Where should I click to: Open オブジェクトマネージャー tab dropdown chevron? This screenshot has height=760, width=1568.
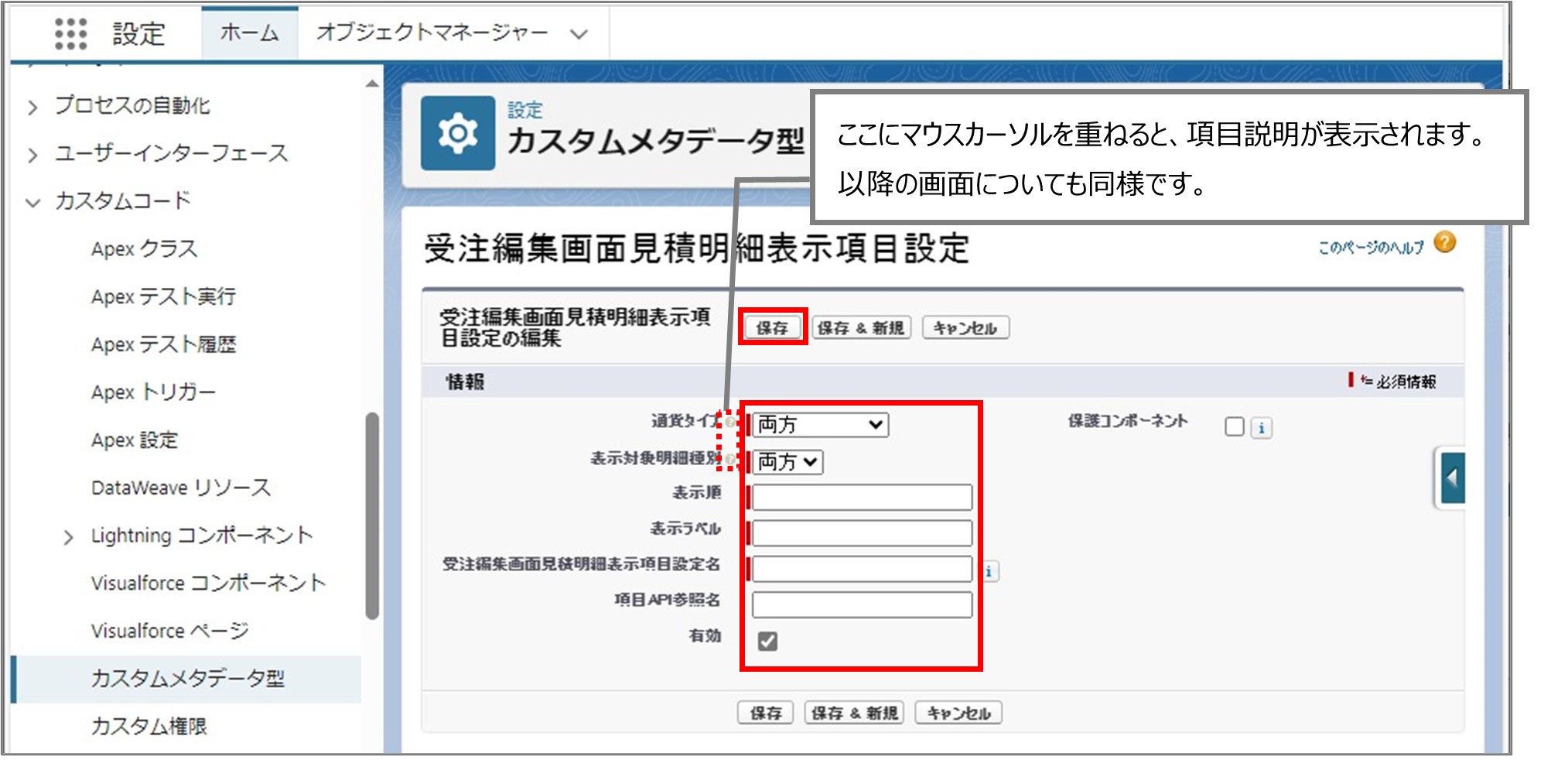579,33
